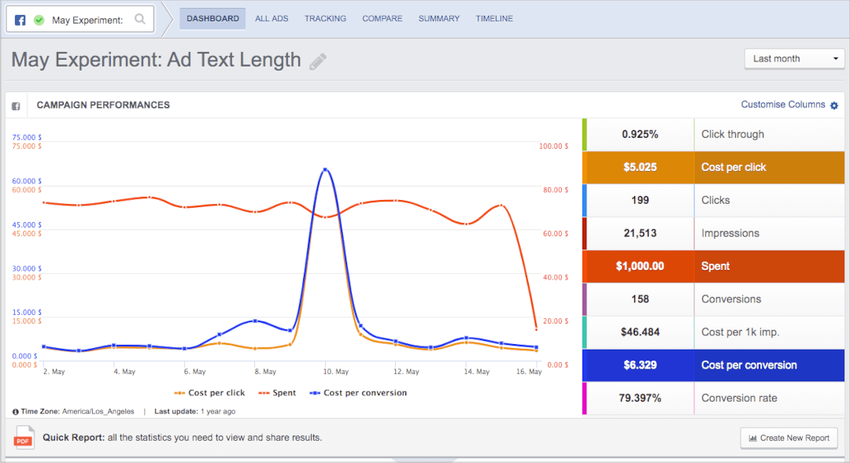Toggle the Cost per click metric row
850x463 pixels.
[x=713, y=168]
